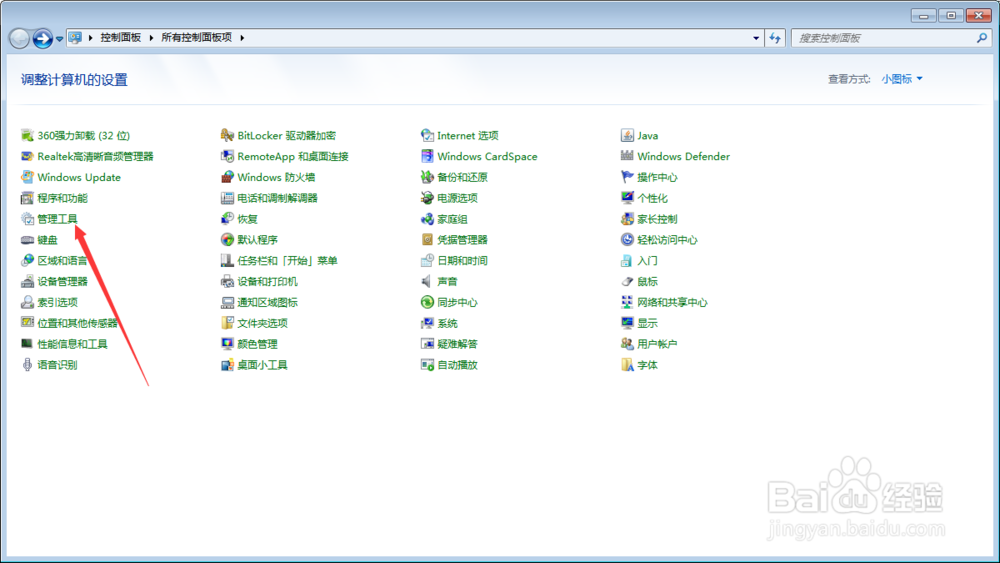1000x563 pixels.
Task: Open the 备份和还原 icon
Action: [x=427, y=177]
